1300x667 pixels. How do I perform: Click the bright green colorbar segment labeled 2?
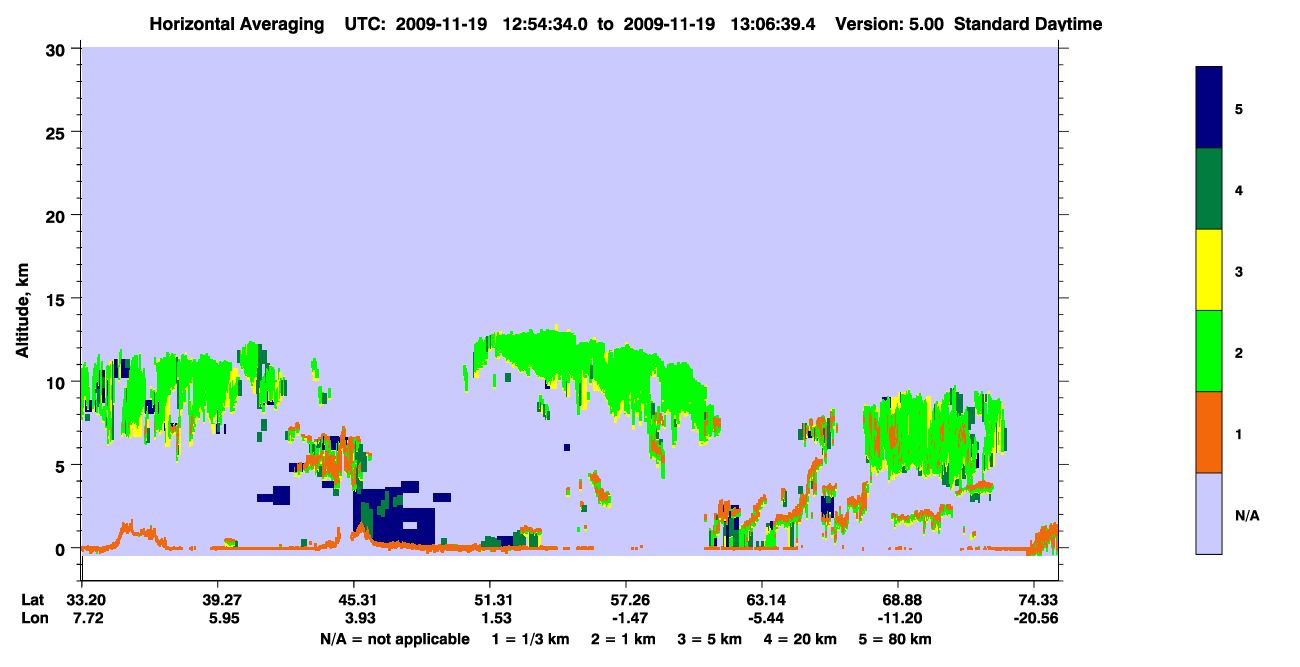[x=1209, y=351]
